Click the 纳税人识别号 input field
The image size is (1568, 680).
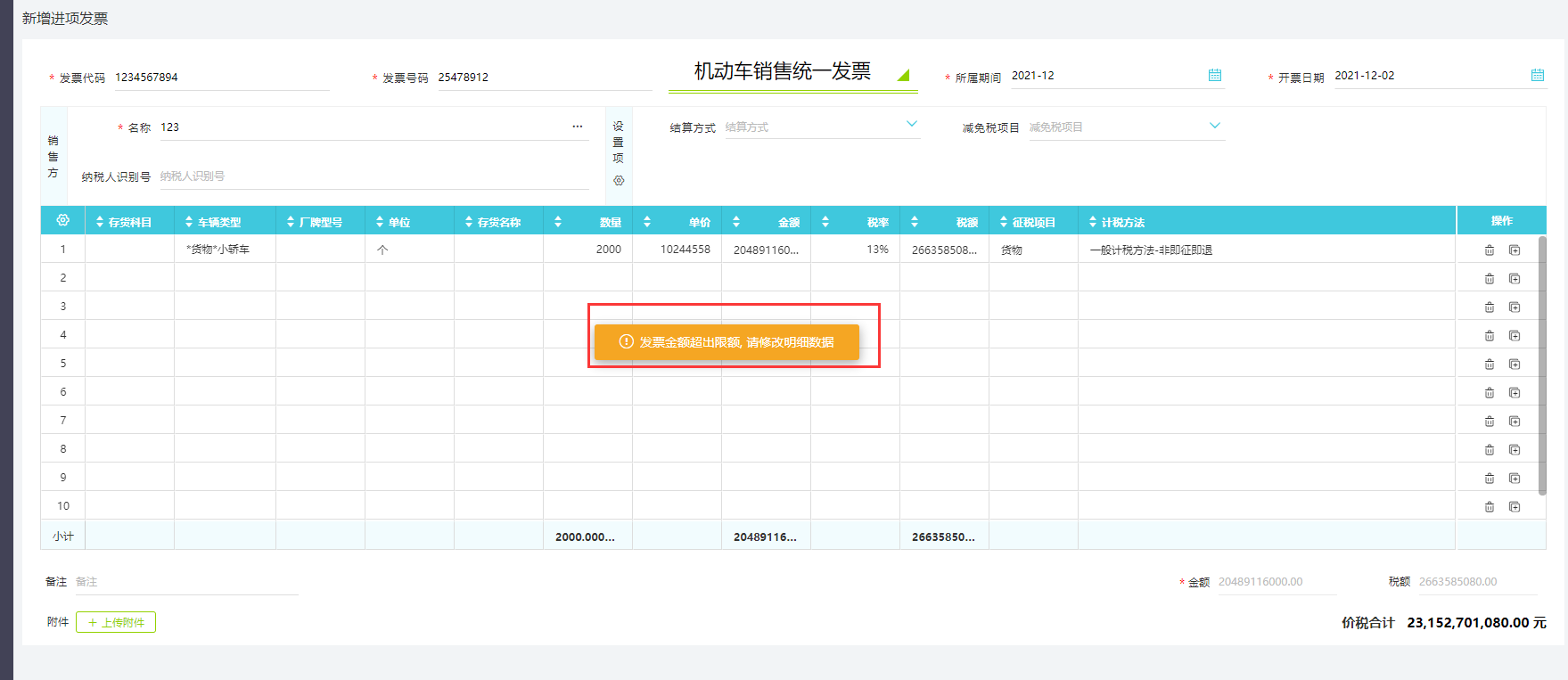tap(373, 176)
